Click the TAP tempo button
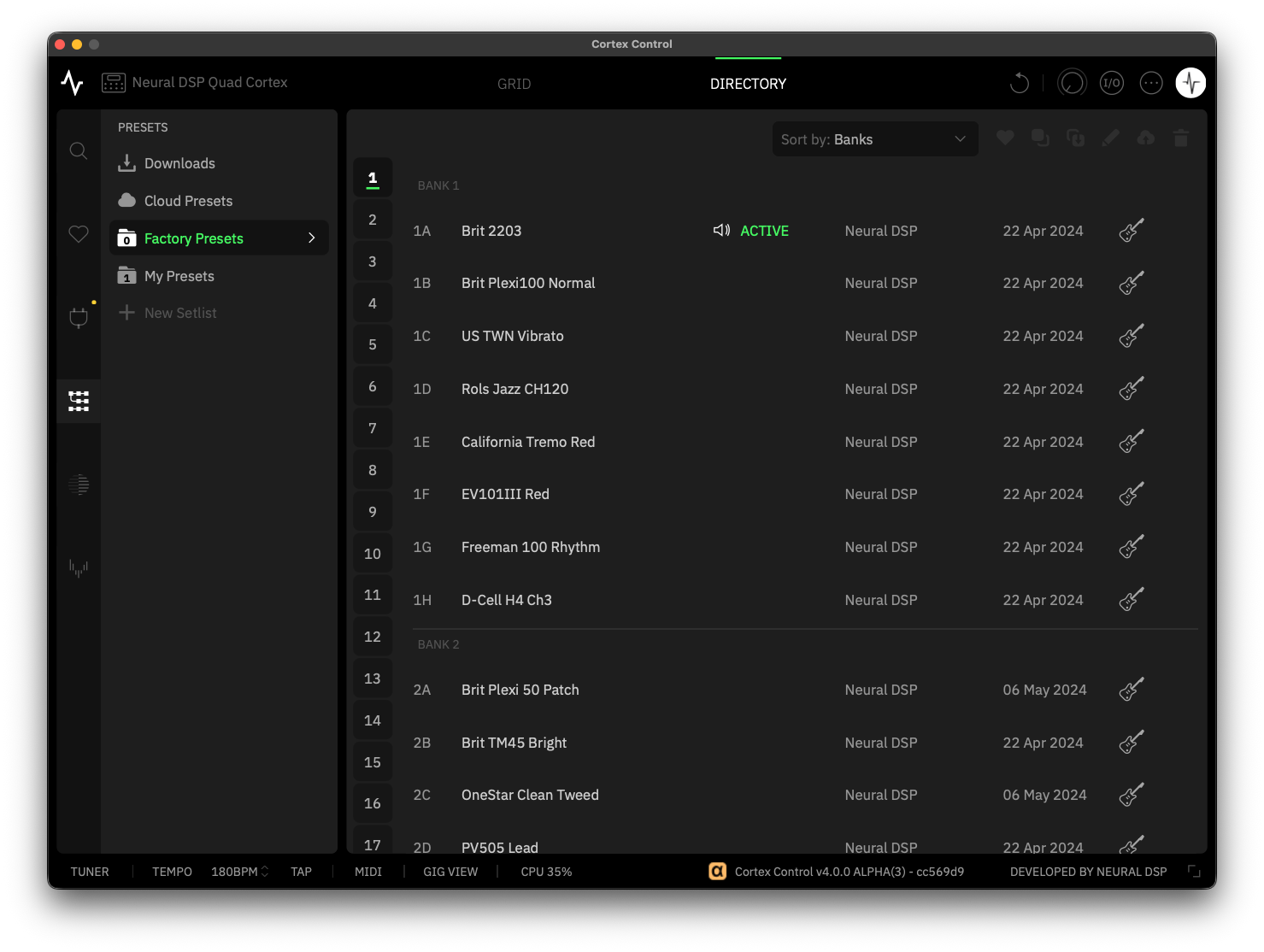Image resolution: width=1264 pixels, height=952 pixels. (x=301, y=872)
